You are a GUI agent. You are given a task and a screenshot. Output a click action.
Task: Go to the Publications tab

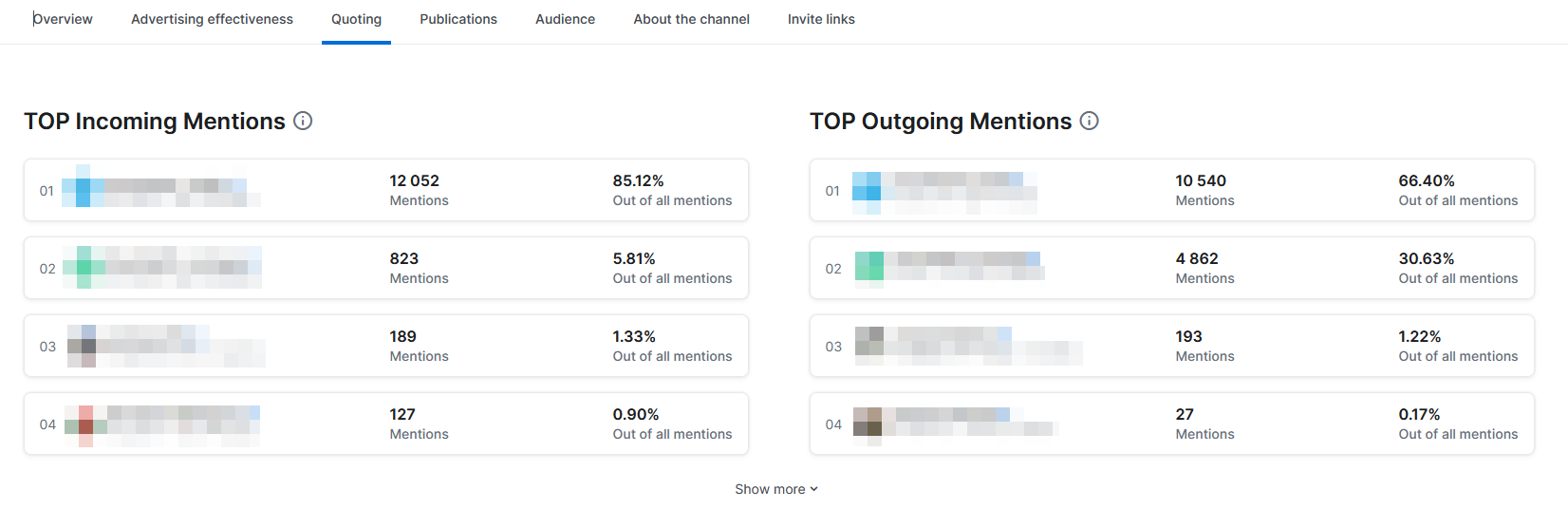click(458, 19)
